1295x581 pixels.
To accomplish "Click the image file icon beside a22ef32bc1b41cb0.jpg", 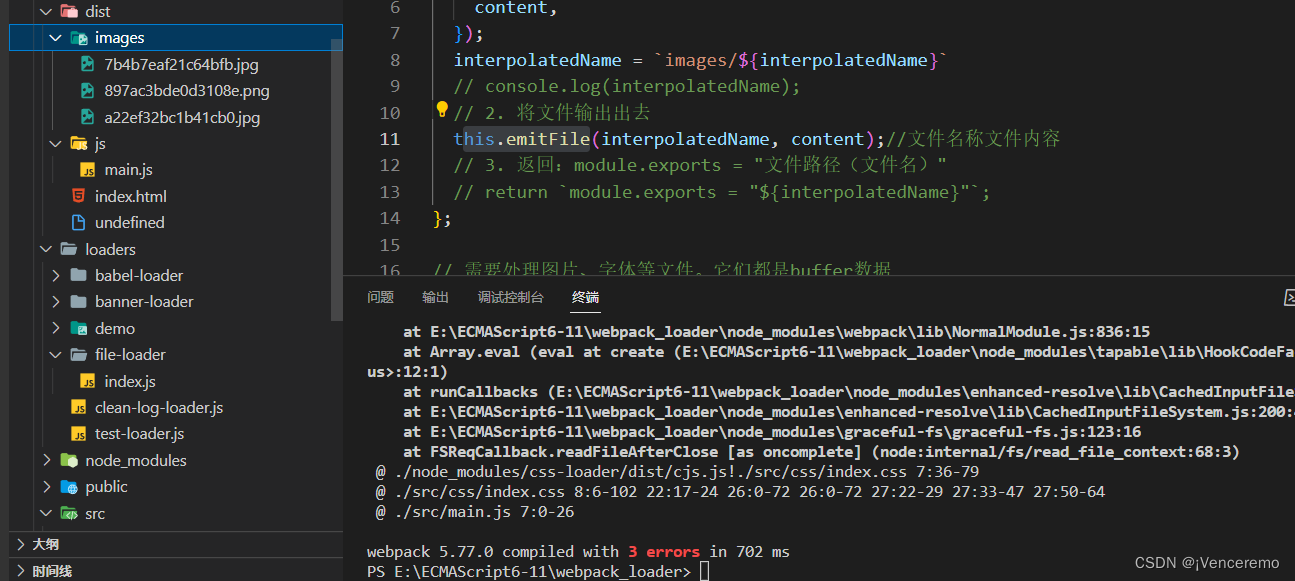I will (87, 116).
